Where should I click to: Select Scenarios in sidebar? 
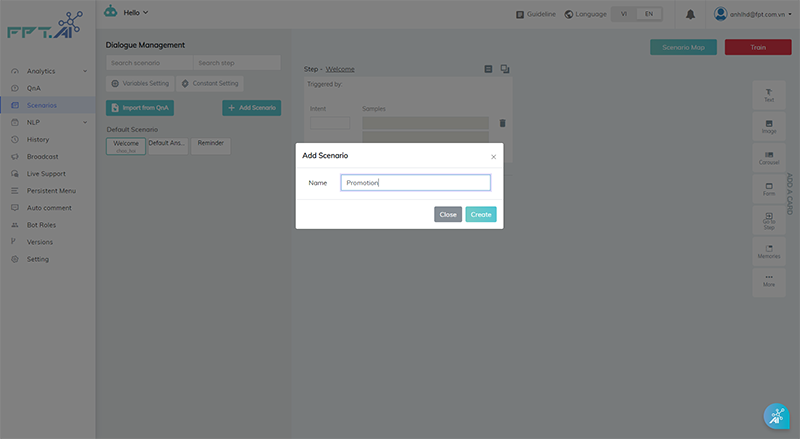pos(42,105)
